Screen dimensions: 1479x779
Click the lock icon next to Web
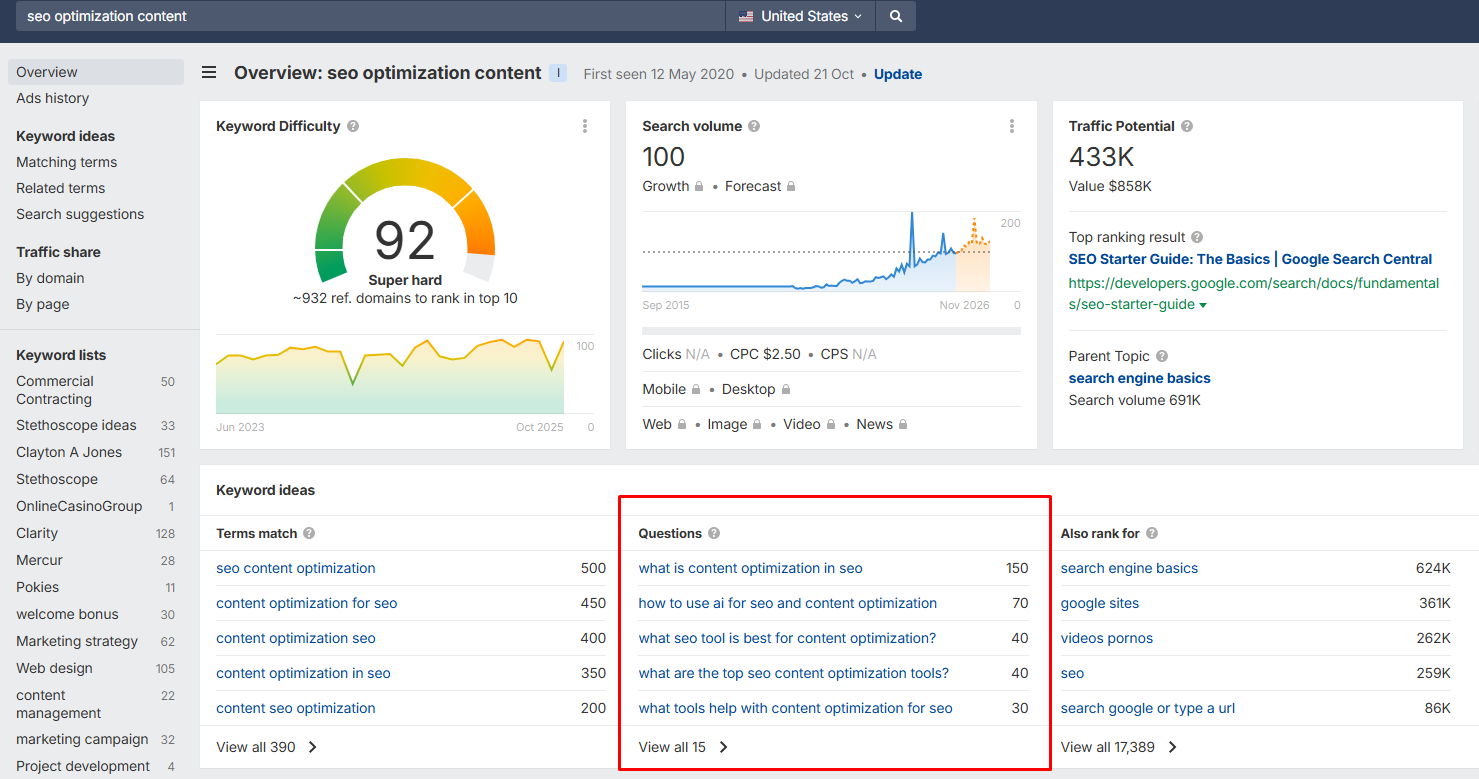coord(682,424)
